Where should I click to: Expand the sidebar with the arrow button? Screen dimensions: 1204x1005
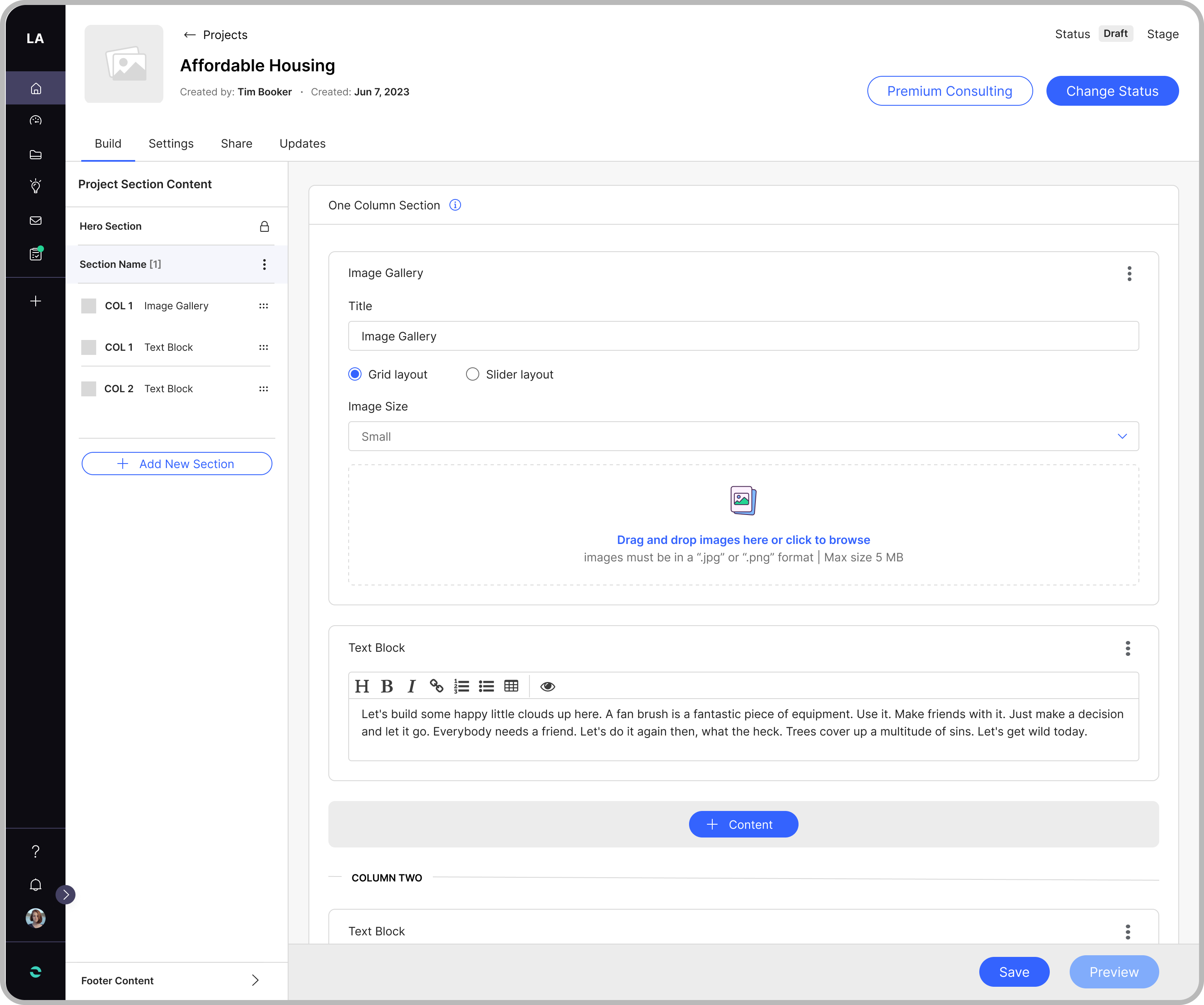[66, 894]
